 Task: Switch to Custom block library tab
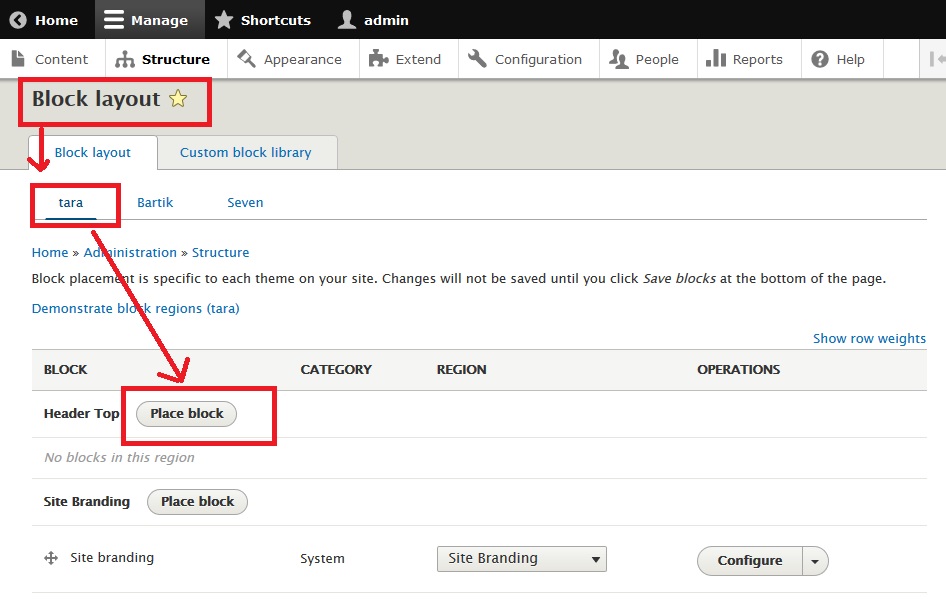pos(245,153)
